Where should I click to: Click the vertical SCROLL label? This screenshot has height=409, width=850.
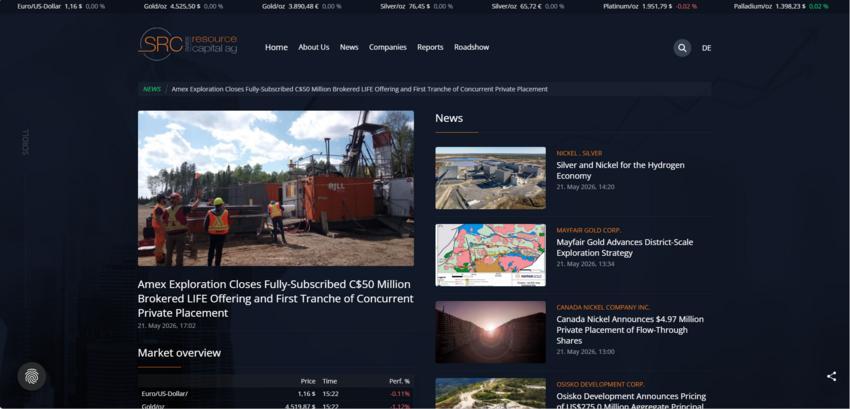click(x=25, y=142)
